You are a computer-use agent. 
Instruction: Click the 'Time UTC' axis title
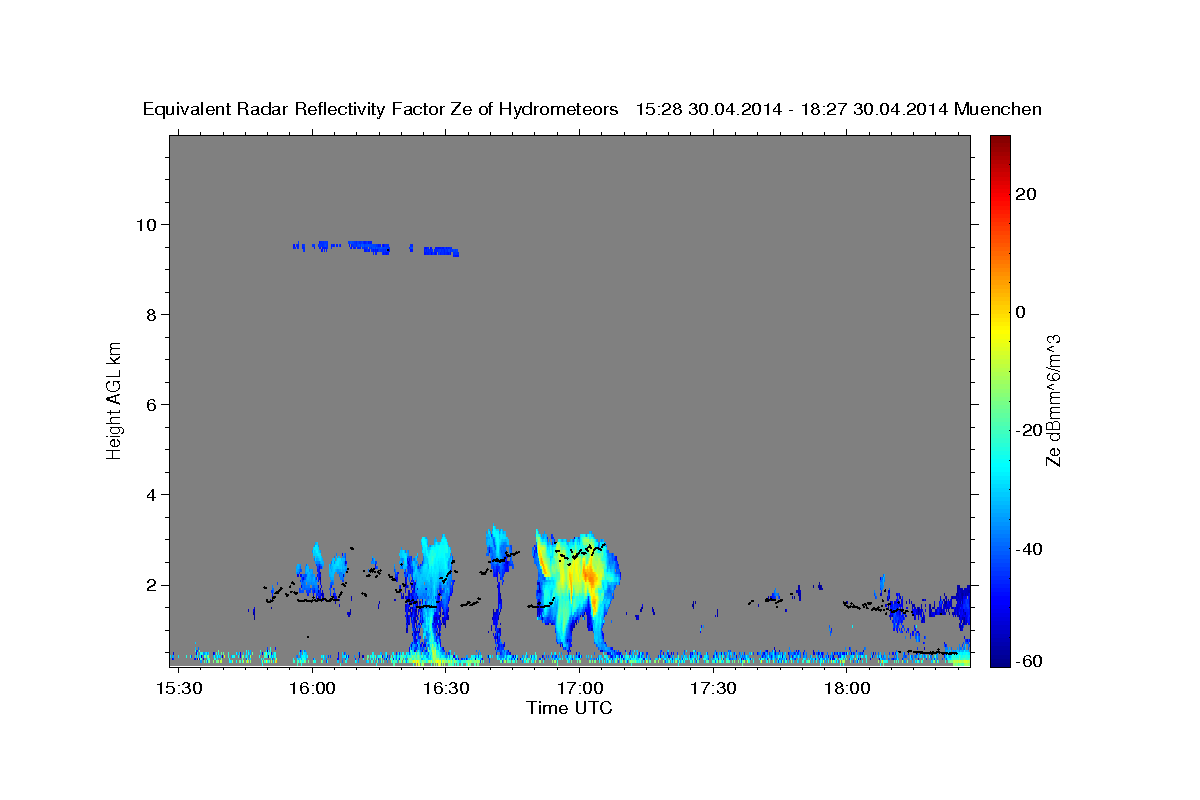click(x=569, y=708)
